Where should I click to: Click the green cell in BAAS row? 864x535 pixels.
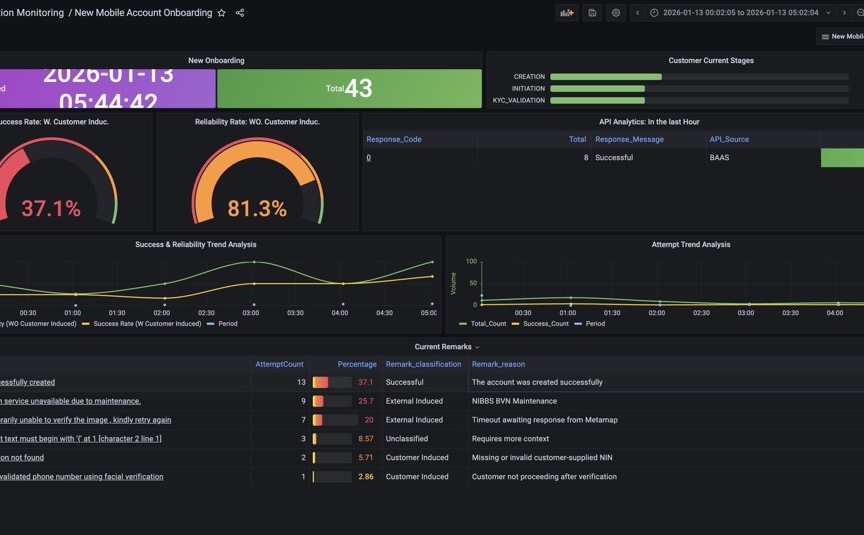(x=843, y=158)
